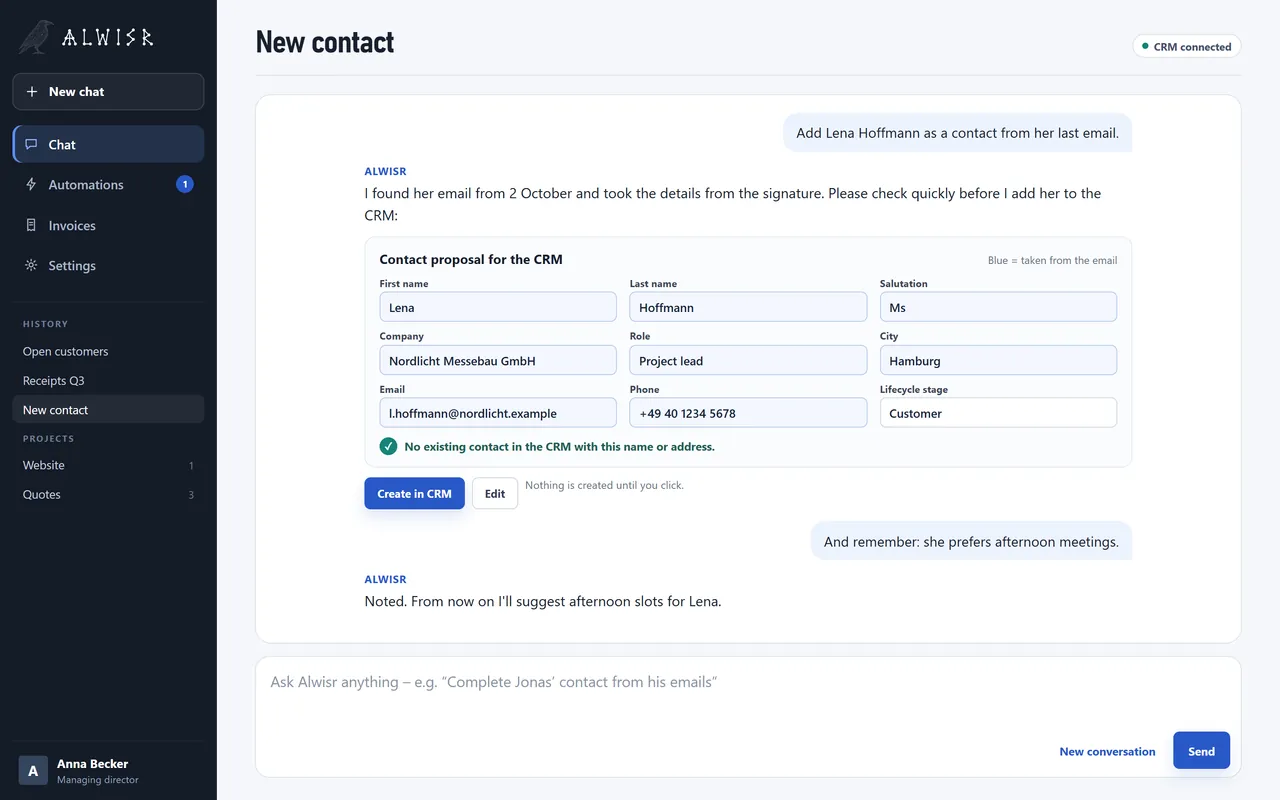Viewport: 1280px width, 800px height.
Task: Click the Invoices document icon
Action: click(x=31, y=226)
